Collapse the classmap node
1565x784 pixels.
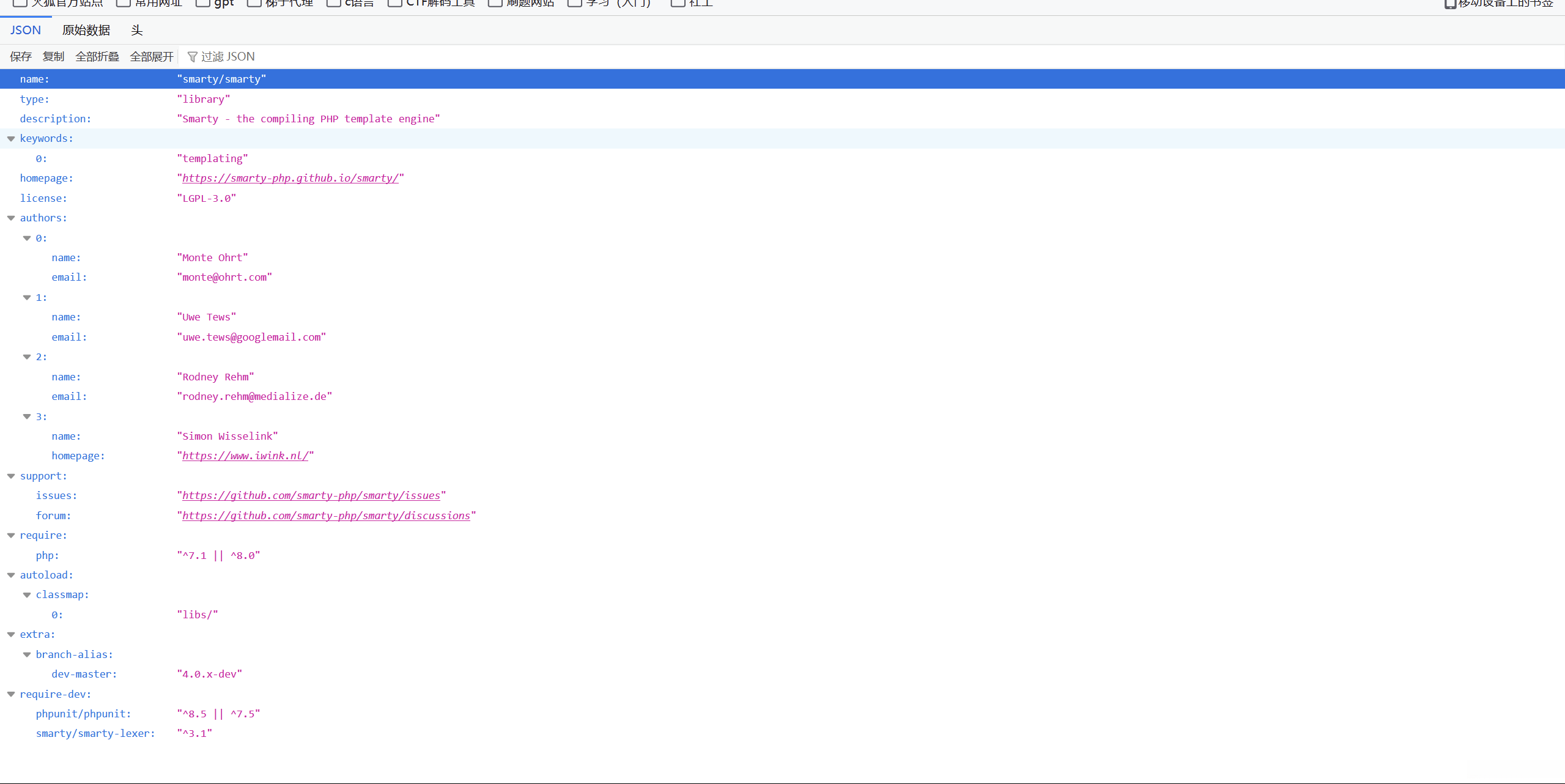point(27,595)
